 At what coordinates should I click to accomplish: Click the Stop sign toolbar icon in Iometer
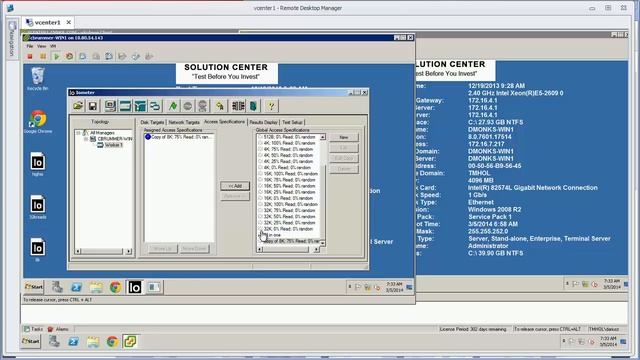click(x=188, y=106)
